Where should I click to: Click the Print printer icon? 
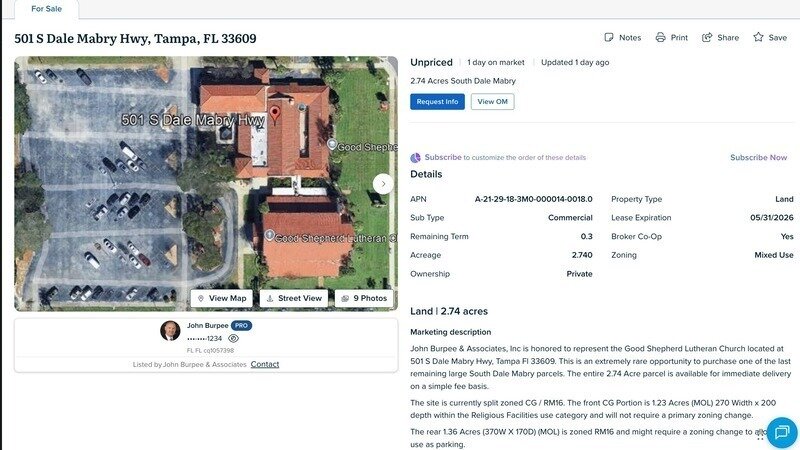pyautogui.click(x=660, y=37)
